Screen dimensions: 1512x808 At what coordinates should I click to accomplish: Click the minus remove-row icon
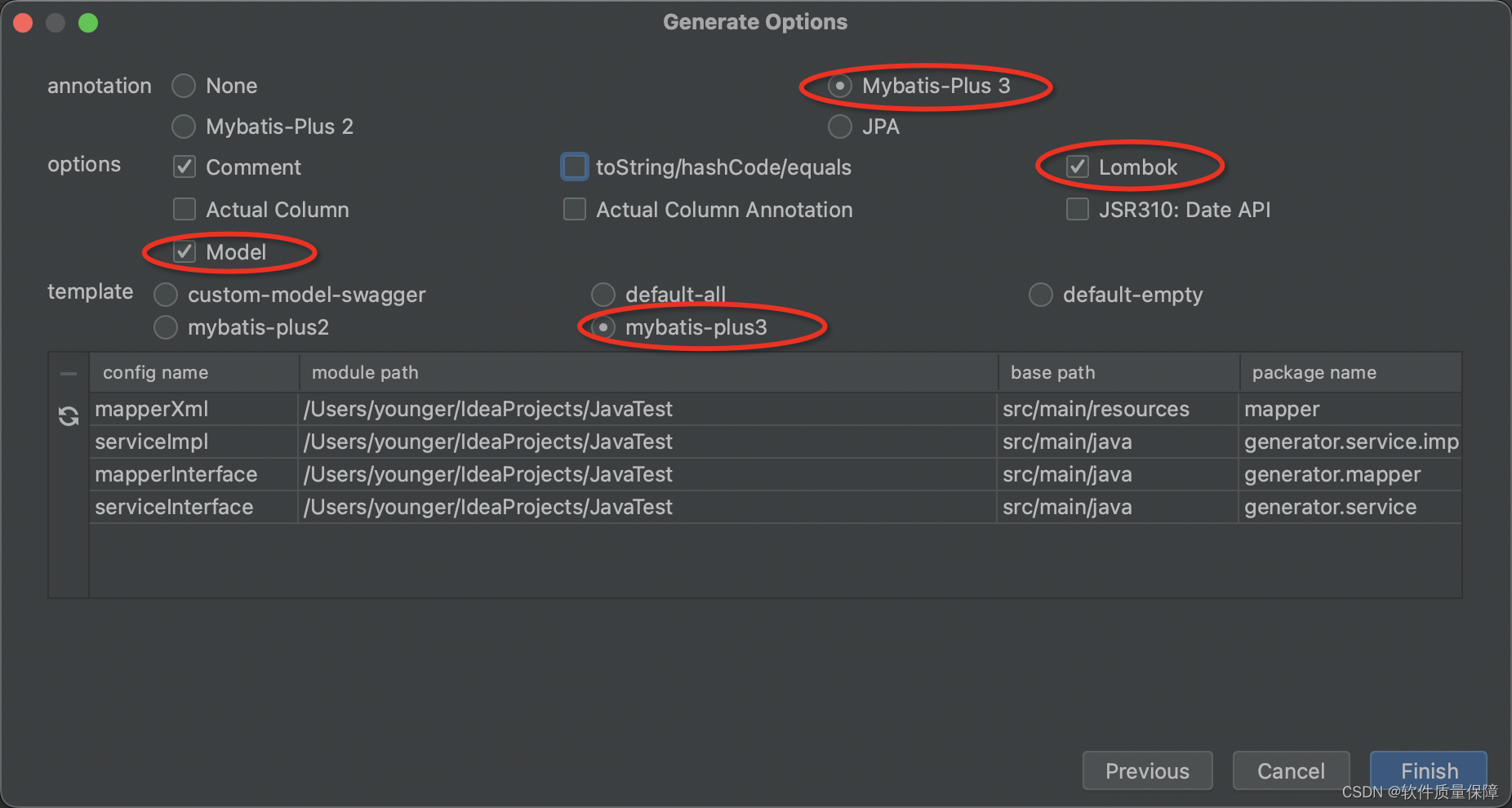(x=69, y=374)
